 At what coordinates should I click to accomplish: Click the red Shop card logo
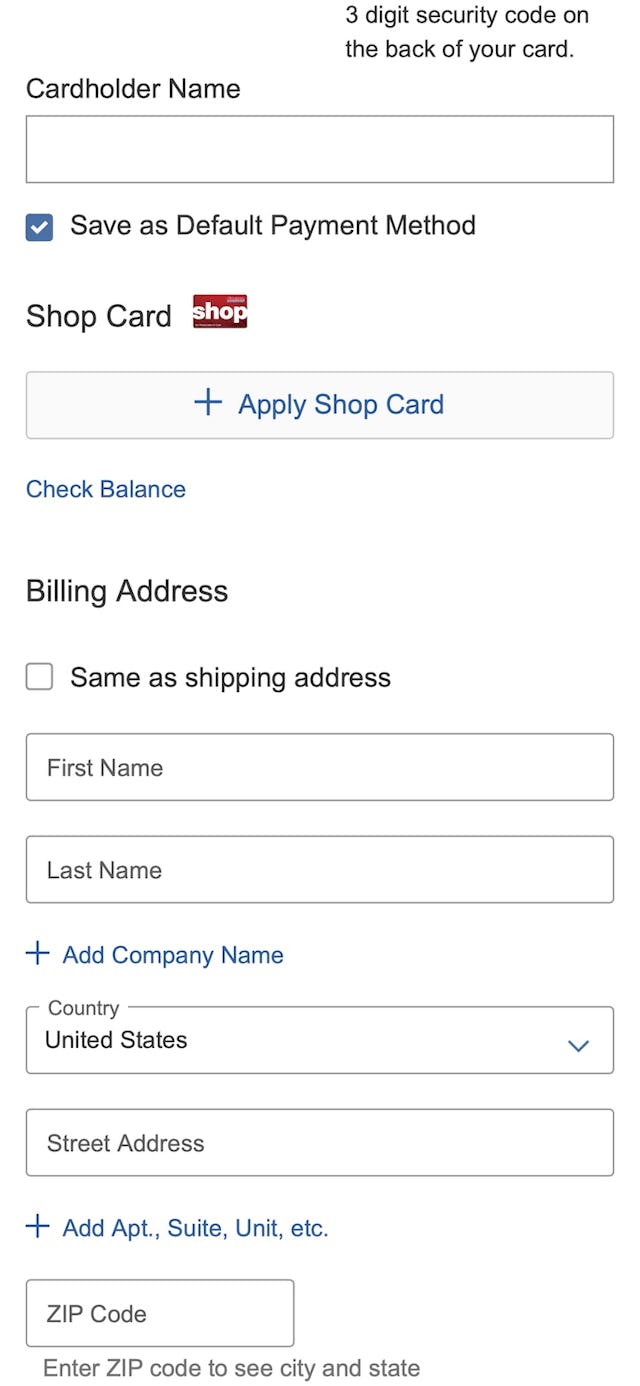tap(218, 311)
